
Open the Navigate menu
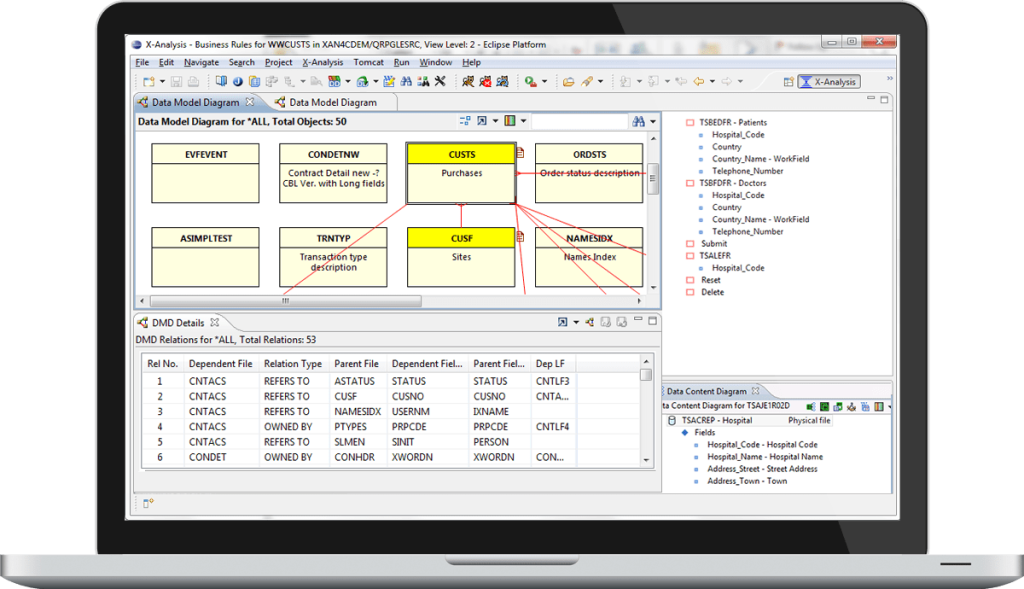click(201, 62)
